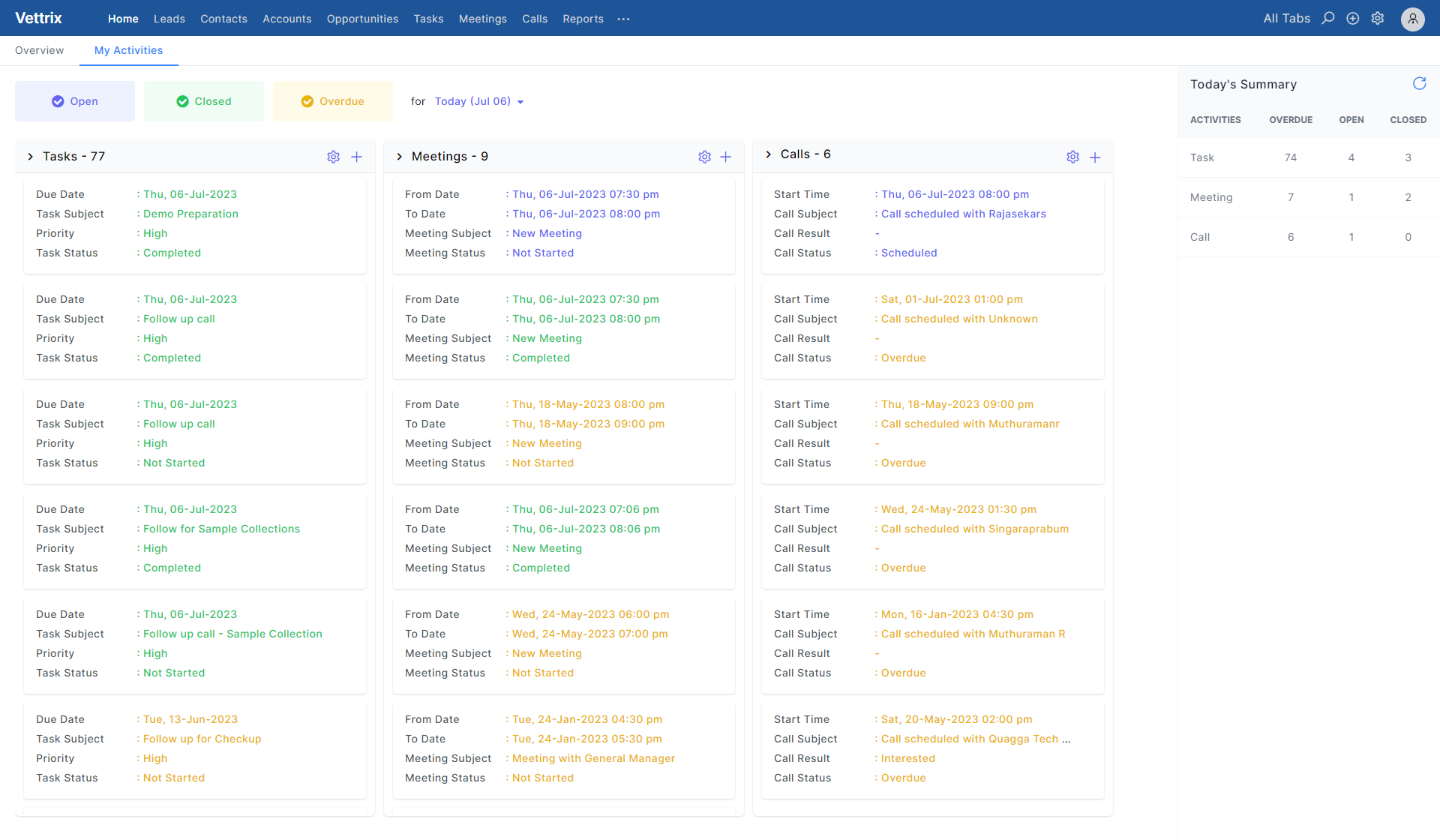Click Meeting closed count 2
The image size is (1440, 840).
tap(1408, 197)
